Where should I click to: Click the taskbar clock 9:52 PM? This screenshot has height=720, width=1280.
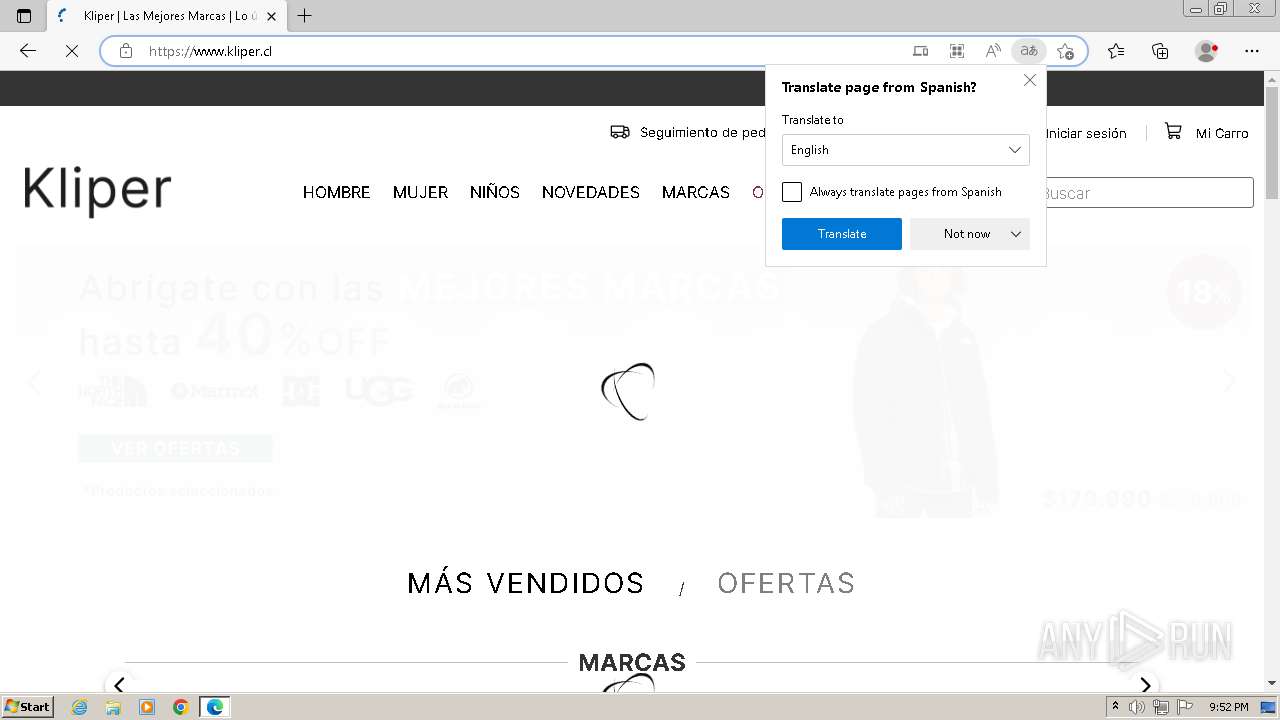pos(1228,707)
